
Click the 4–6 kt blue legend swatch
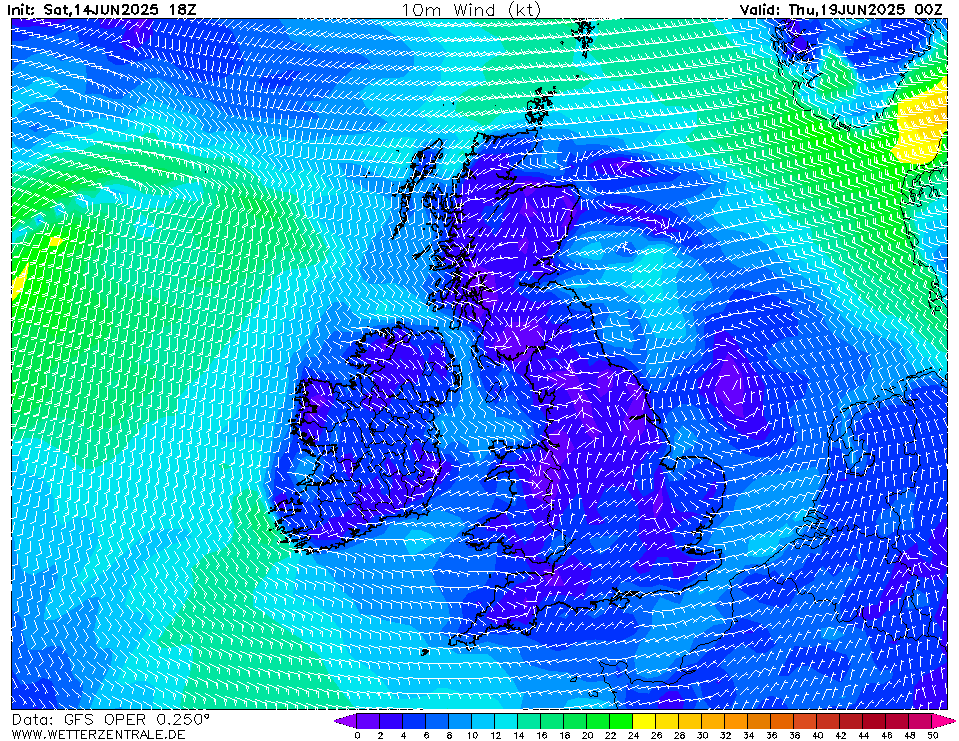click(x=415, y=721)
